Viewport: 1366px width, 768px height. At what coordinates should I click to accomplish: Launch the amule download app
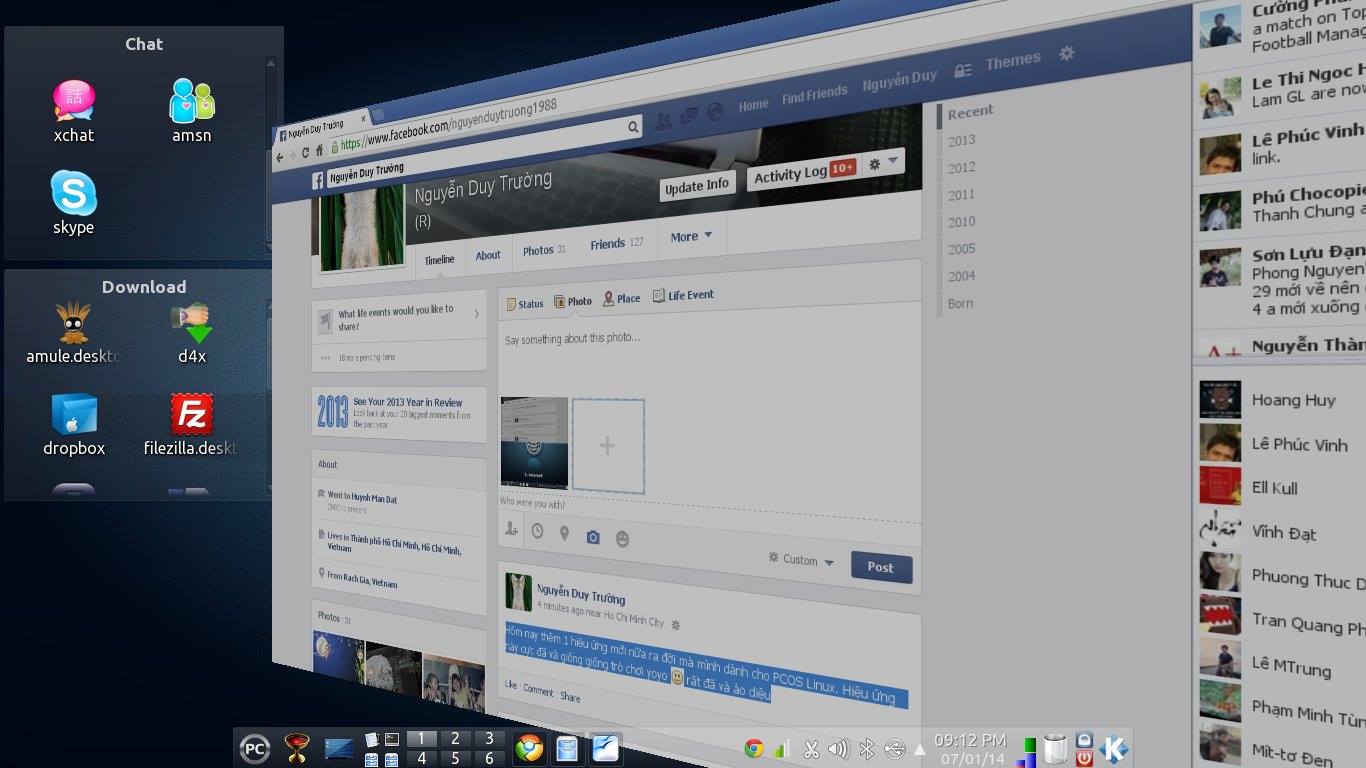73,323
